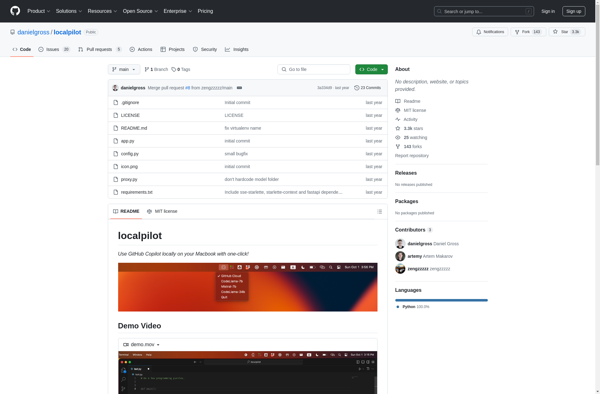The width and height of the screenshot is (600, 394).
Task: Click danielgross avatar in Contributors
Action: [x=400, y=244]
